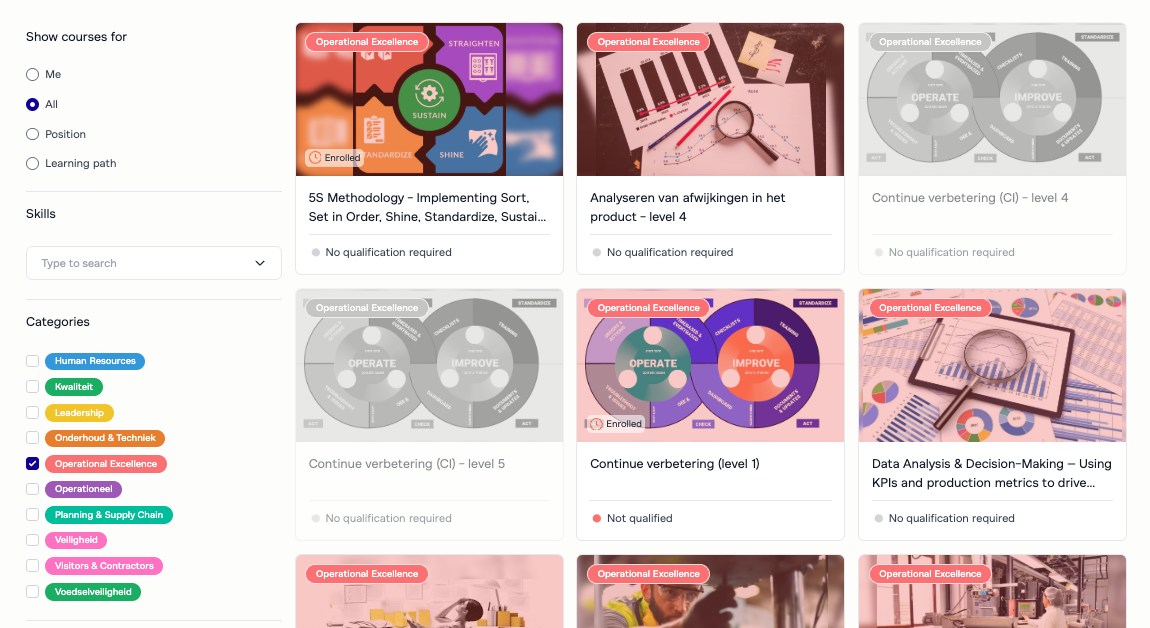Image resolution: width=1150 pixels, height=628 pixels.
Task: Open Analyseren van afwijkingen course thumbnail
Action: tap(710, 100)
